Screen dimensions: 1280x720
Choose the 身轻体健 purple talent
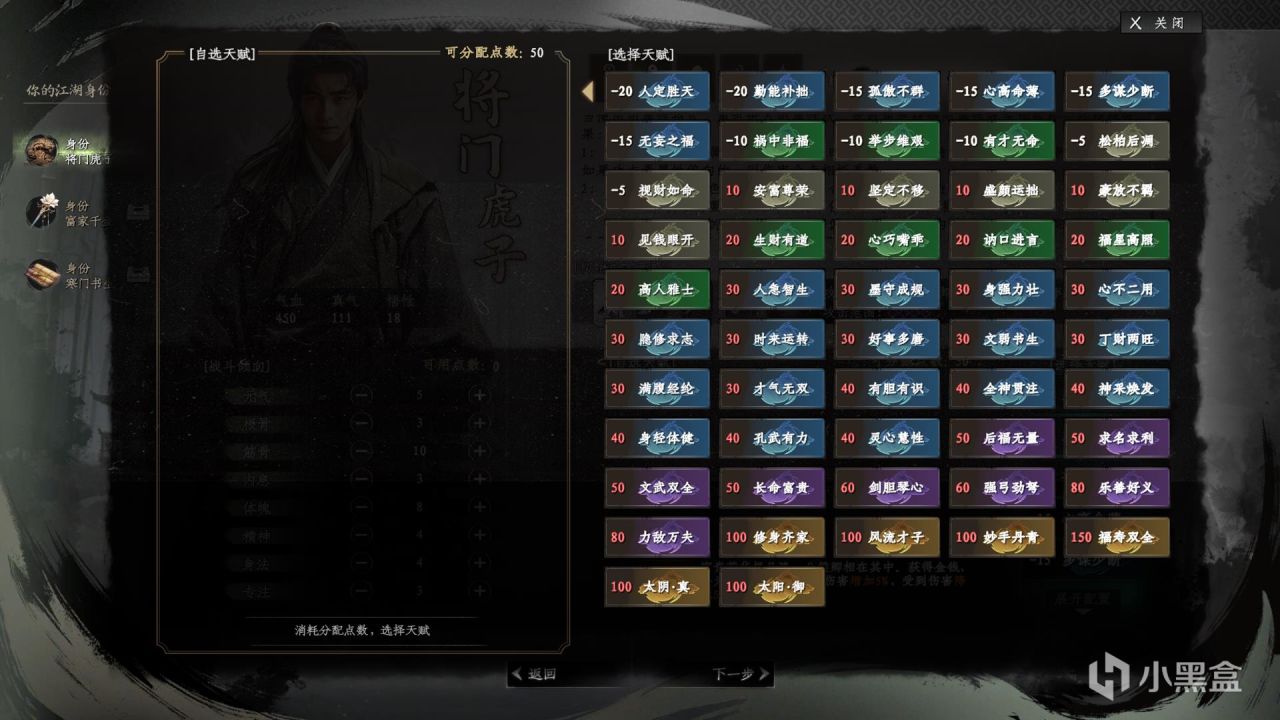tap(658, 438)
